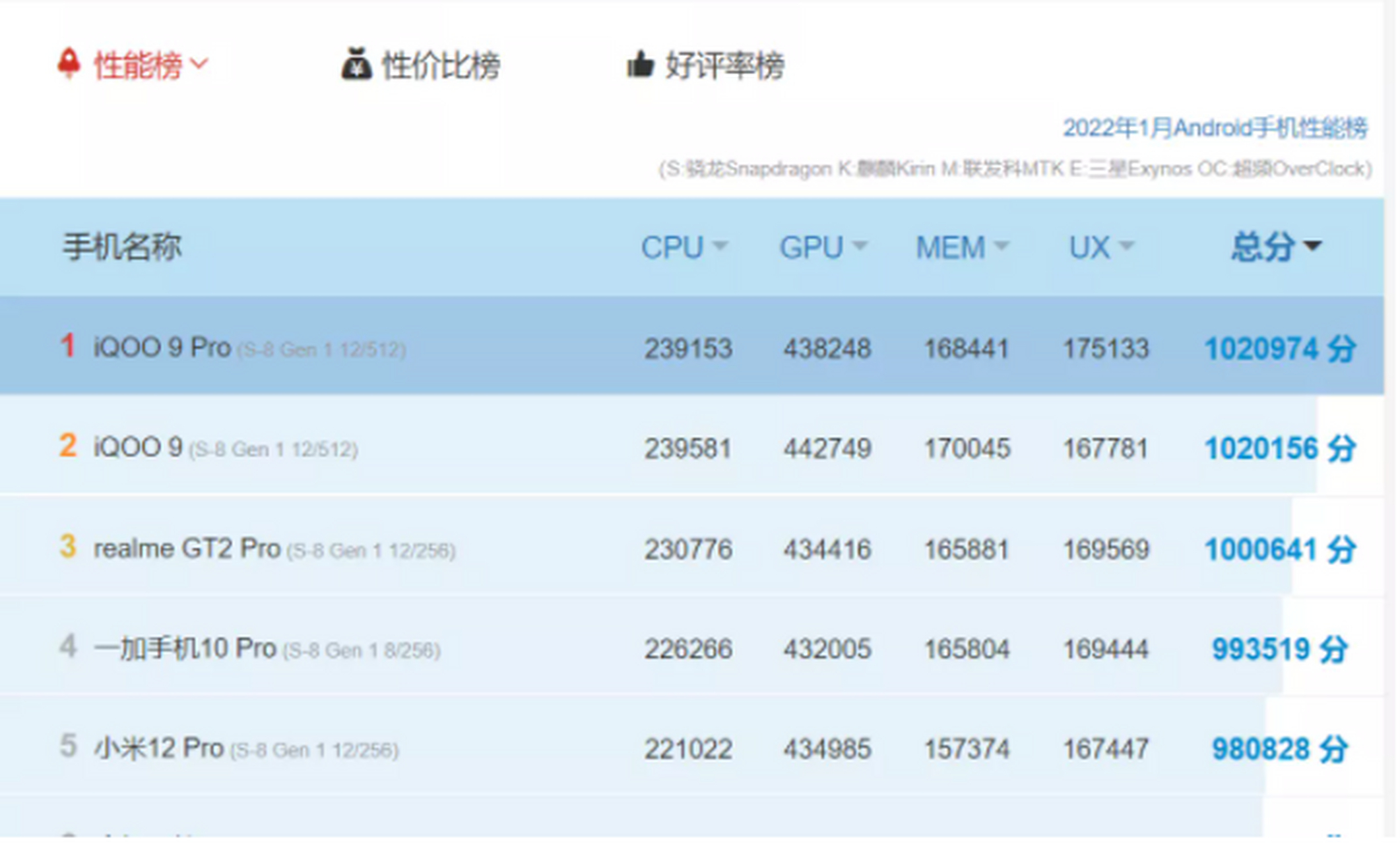Click total score 1000641 分
1400x844 pixels.
1280,549
